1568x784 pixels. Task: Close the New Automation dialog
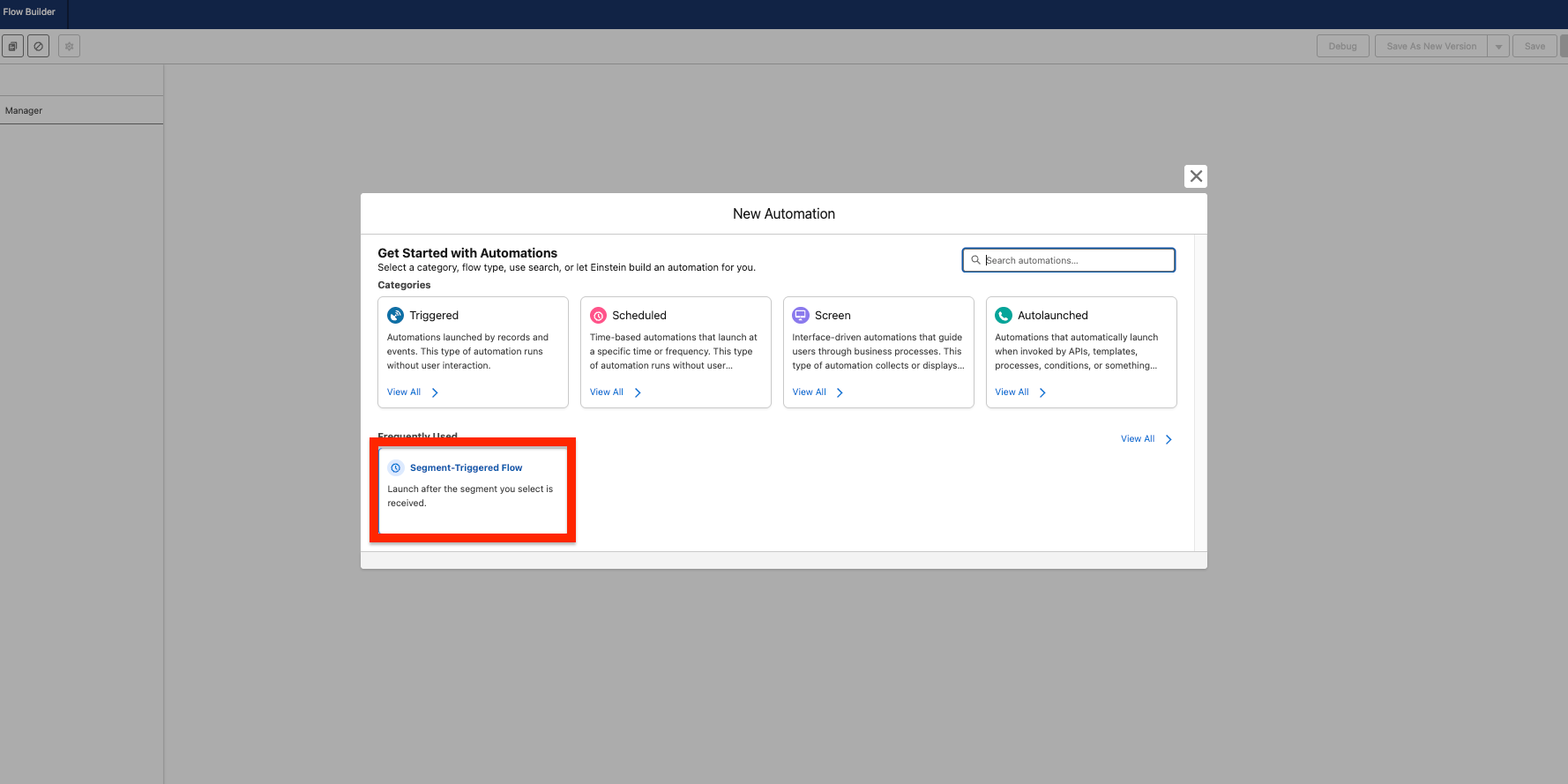[x=1196, y=176]
